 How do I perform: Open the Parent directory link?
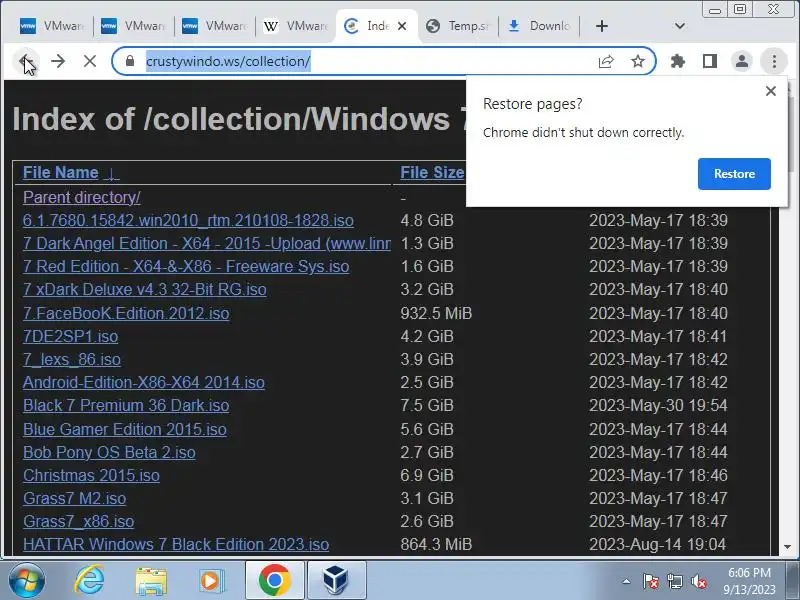pyautogui.click(x=82, y=197)
